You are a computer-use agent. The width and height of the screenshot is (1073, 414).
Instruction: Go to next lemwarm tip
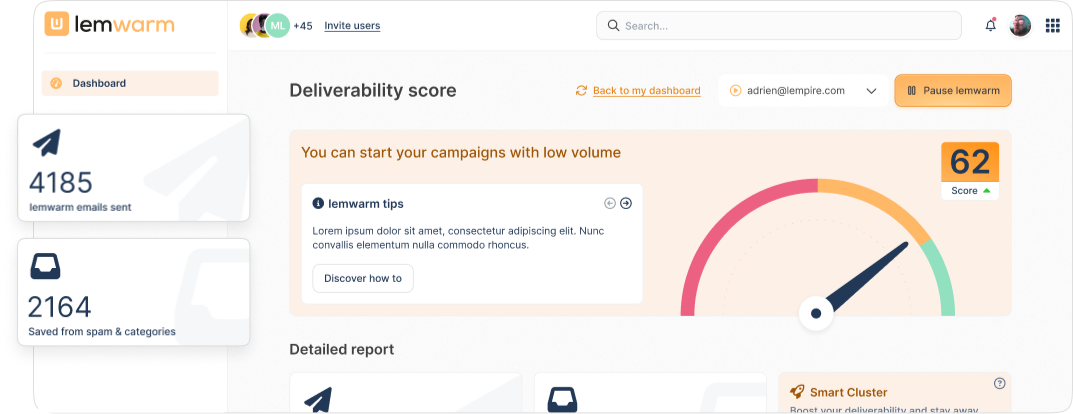(626, 203)
